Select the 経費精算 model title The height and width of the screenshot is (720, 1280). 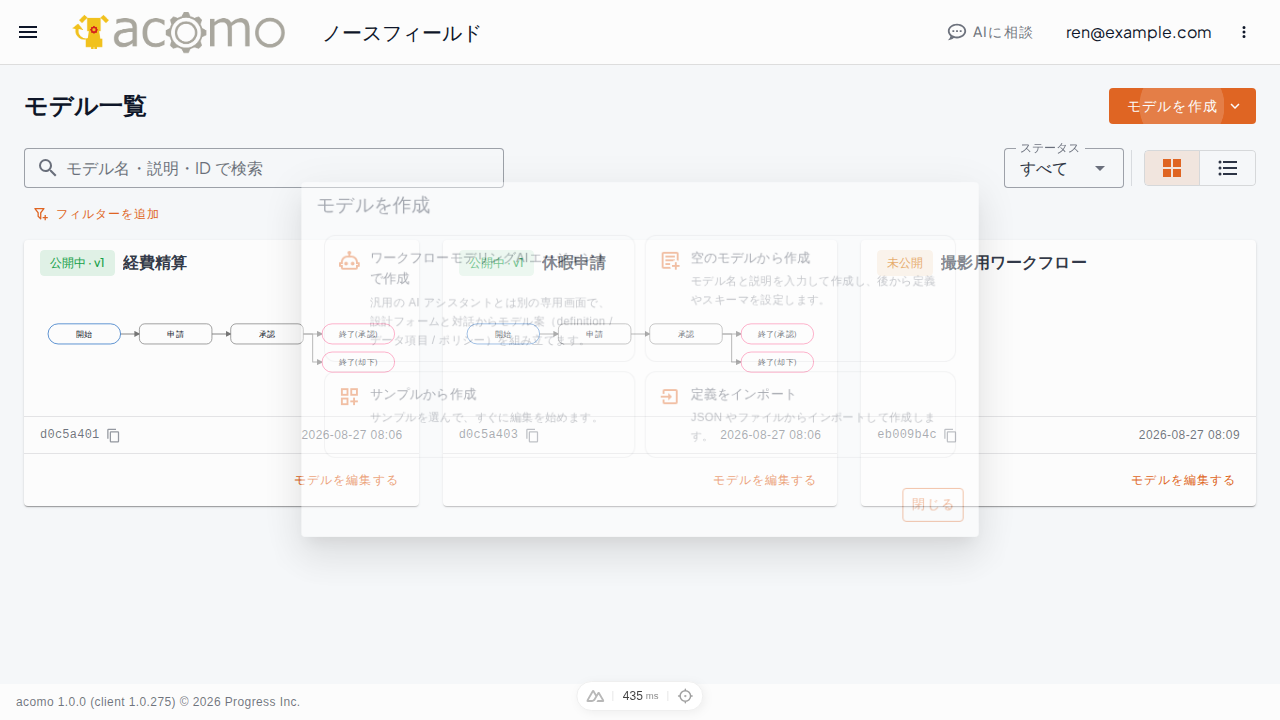(x=155, y=263)
